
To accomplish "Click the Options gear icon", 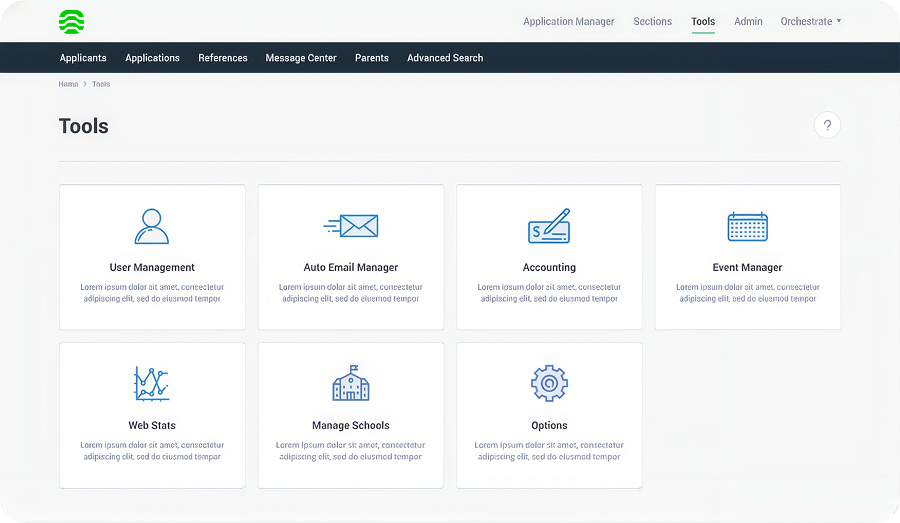I will (549, 383).
